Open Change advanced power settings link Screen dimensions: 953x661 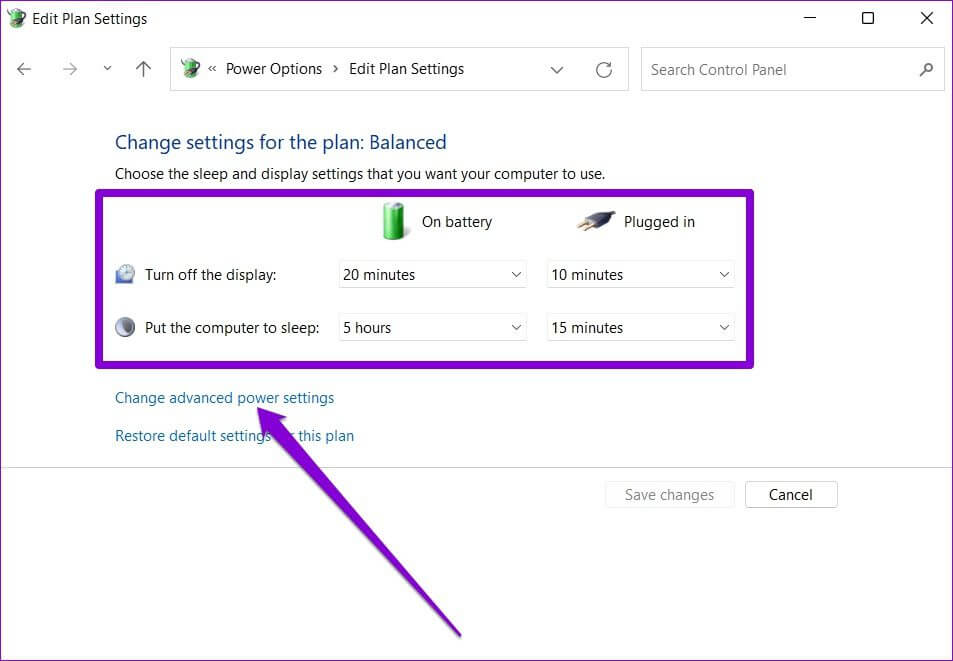click(224, 398)
